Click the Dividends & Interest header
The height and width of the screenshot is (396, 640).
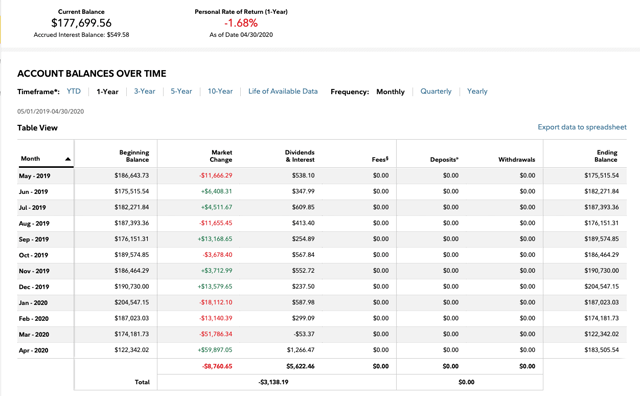point(300,156)
